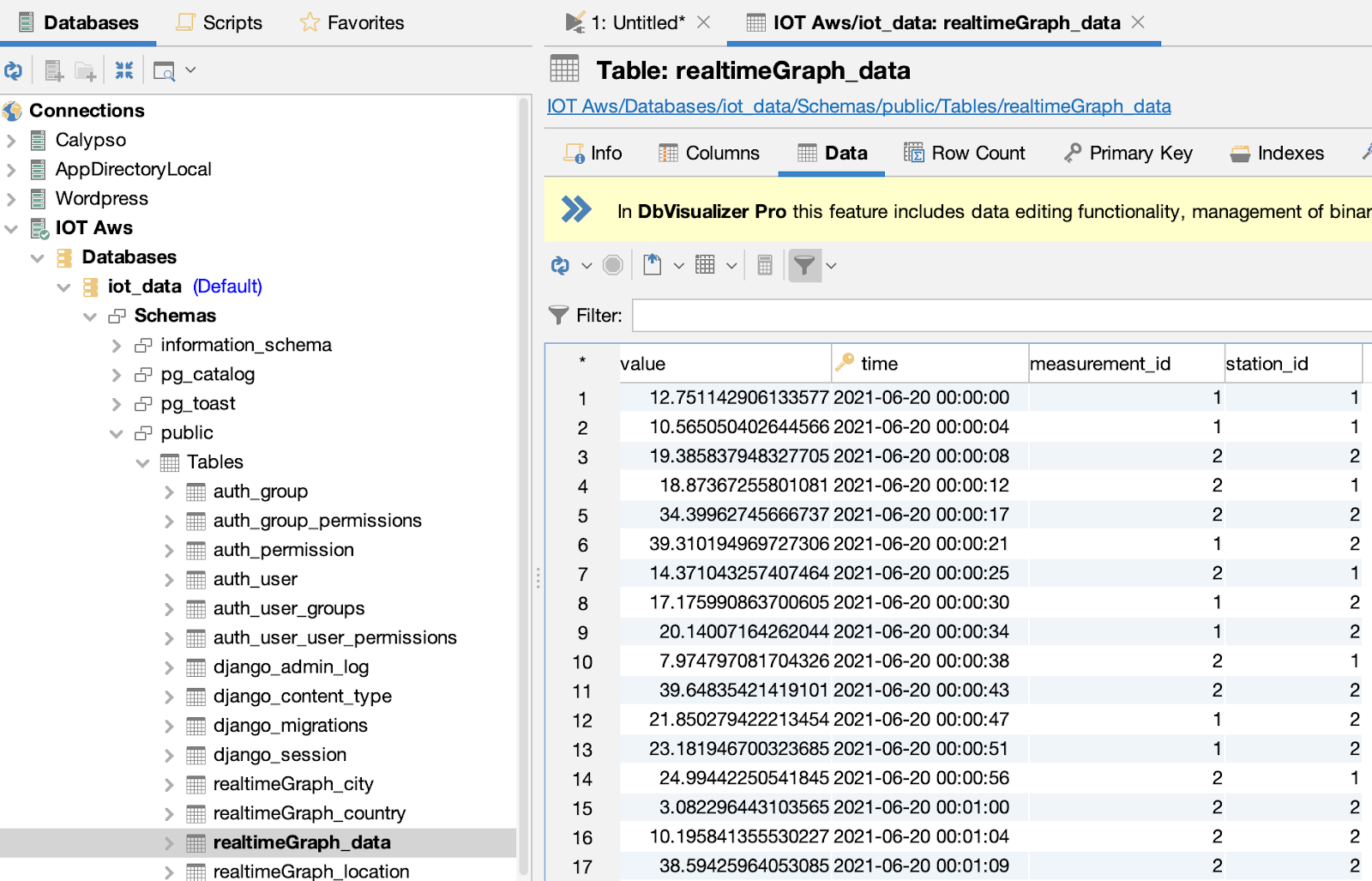Collapse the Tables node
This screenshot has height=881, width=1372.
coord(142,463)
